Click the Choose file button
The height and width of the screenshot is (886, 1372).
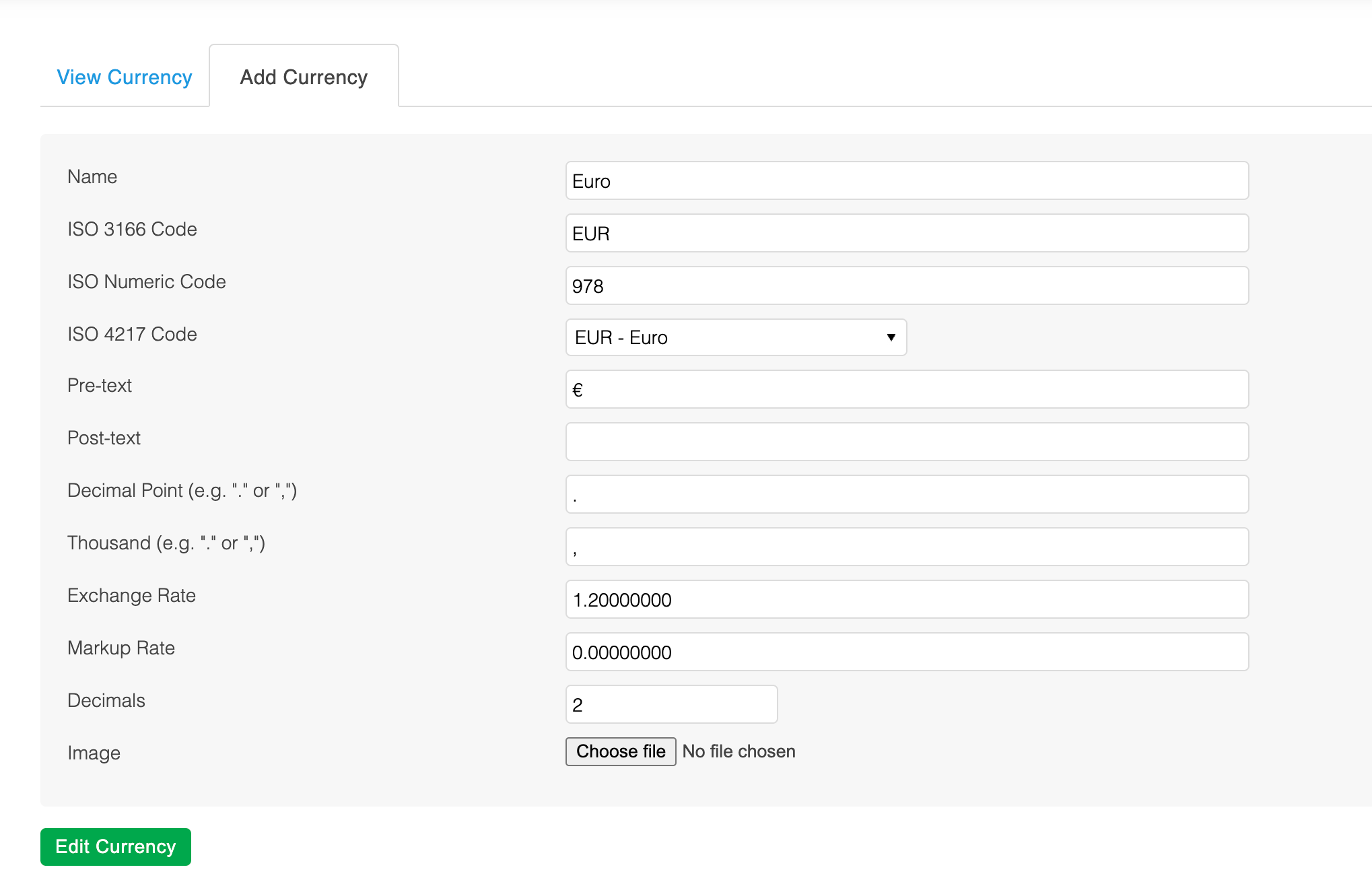[620, 751]
